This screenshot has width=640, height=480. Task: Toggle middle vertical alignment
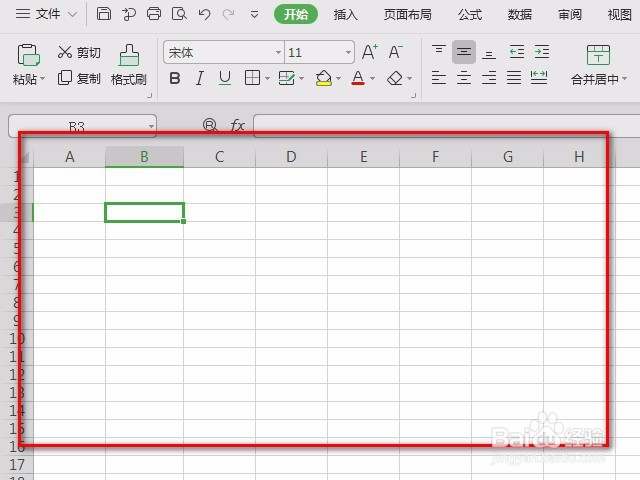pos(464,52)
